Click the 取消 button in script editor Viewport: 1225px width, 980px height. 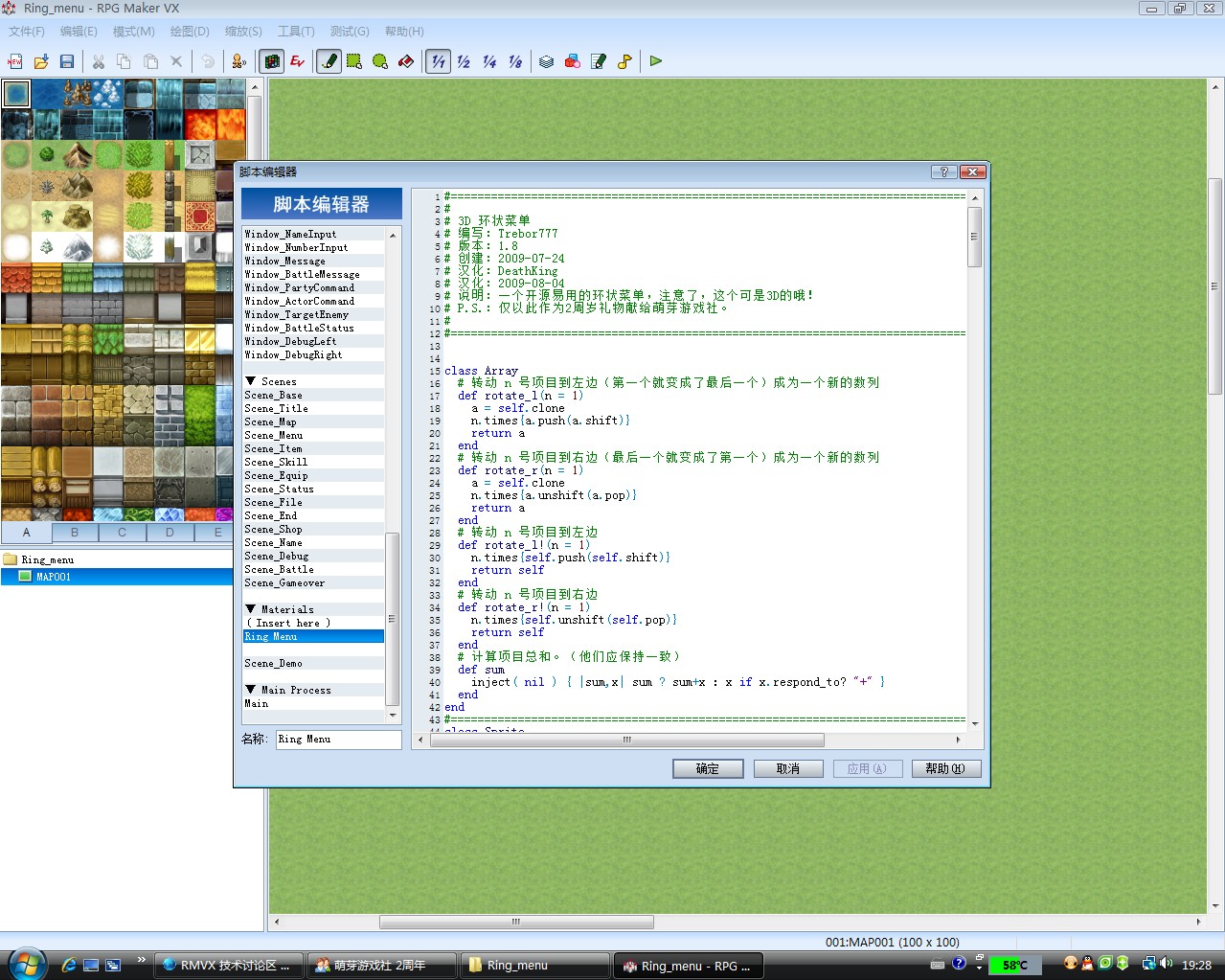(788, 768)
